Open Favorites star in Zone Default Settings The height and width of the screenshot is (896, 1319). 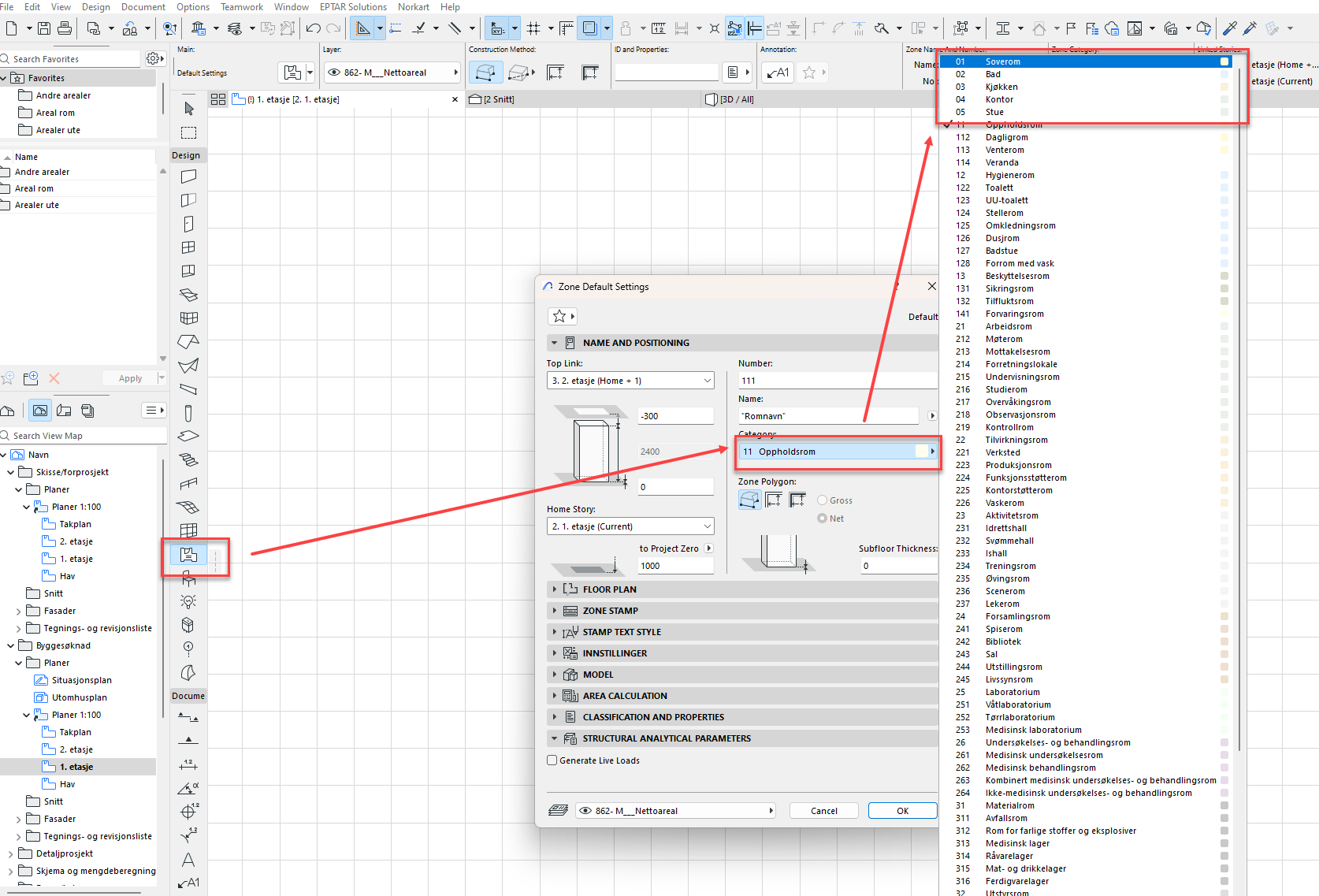tap(559, 316)
